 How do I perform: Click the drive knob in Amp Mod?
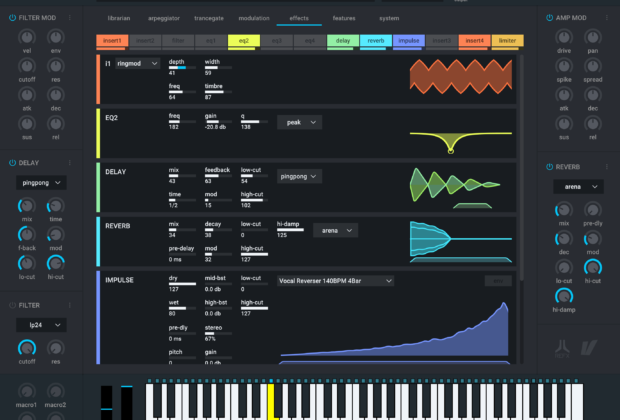tap(564, 37)
